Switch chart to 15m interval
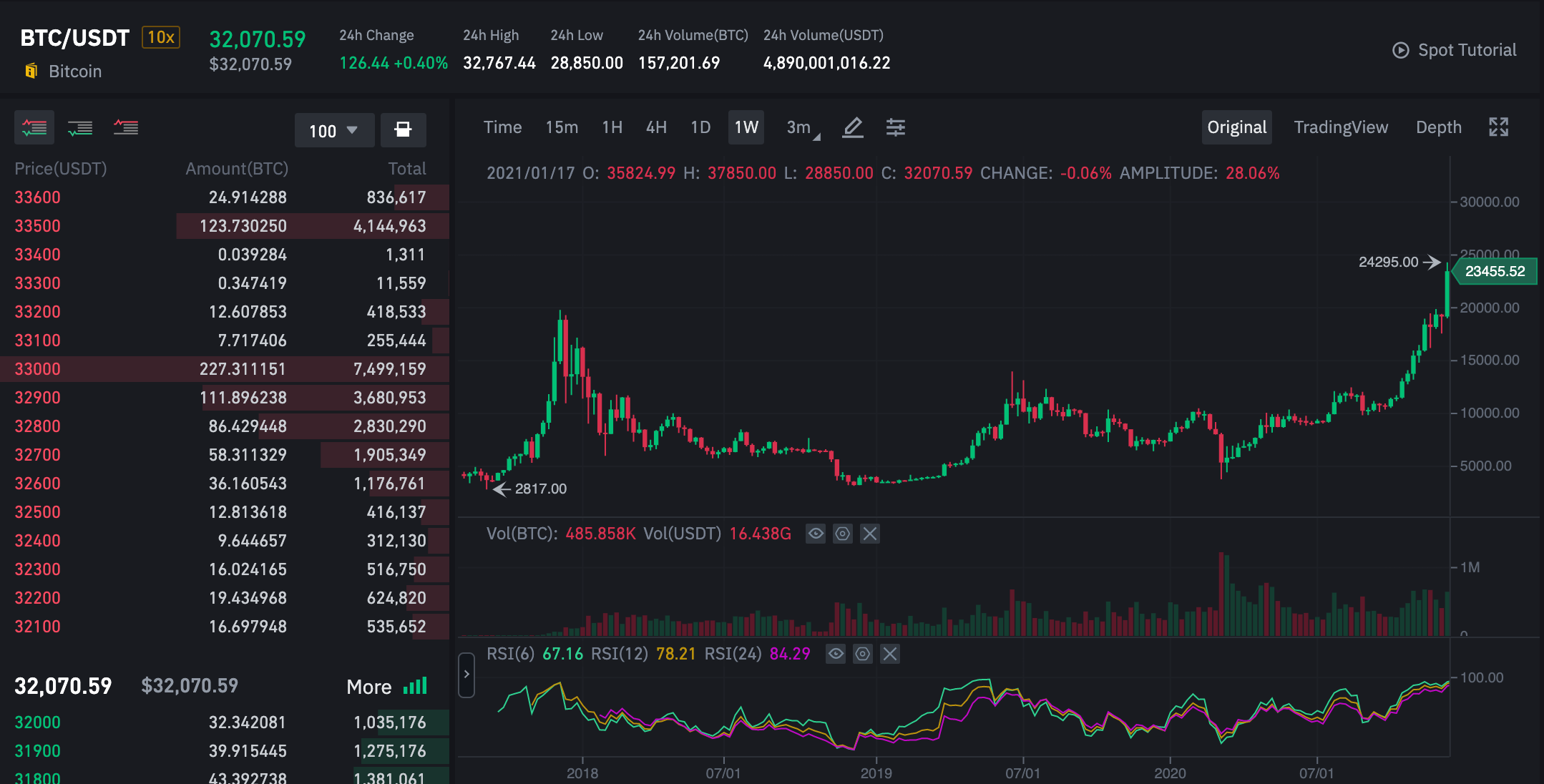 pos(562,127)
